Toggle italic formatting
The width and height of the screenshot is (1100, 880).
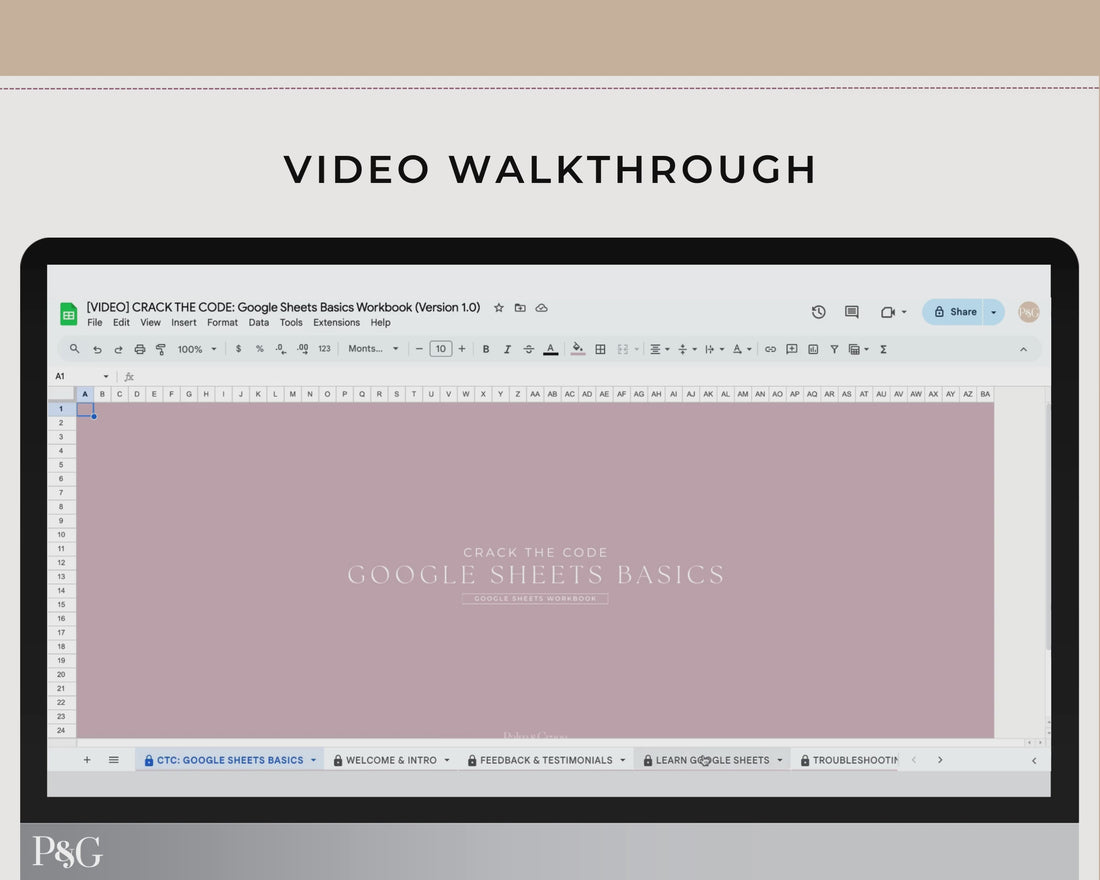507,349
